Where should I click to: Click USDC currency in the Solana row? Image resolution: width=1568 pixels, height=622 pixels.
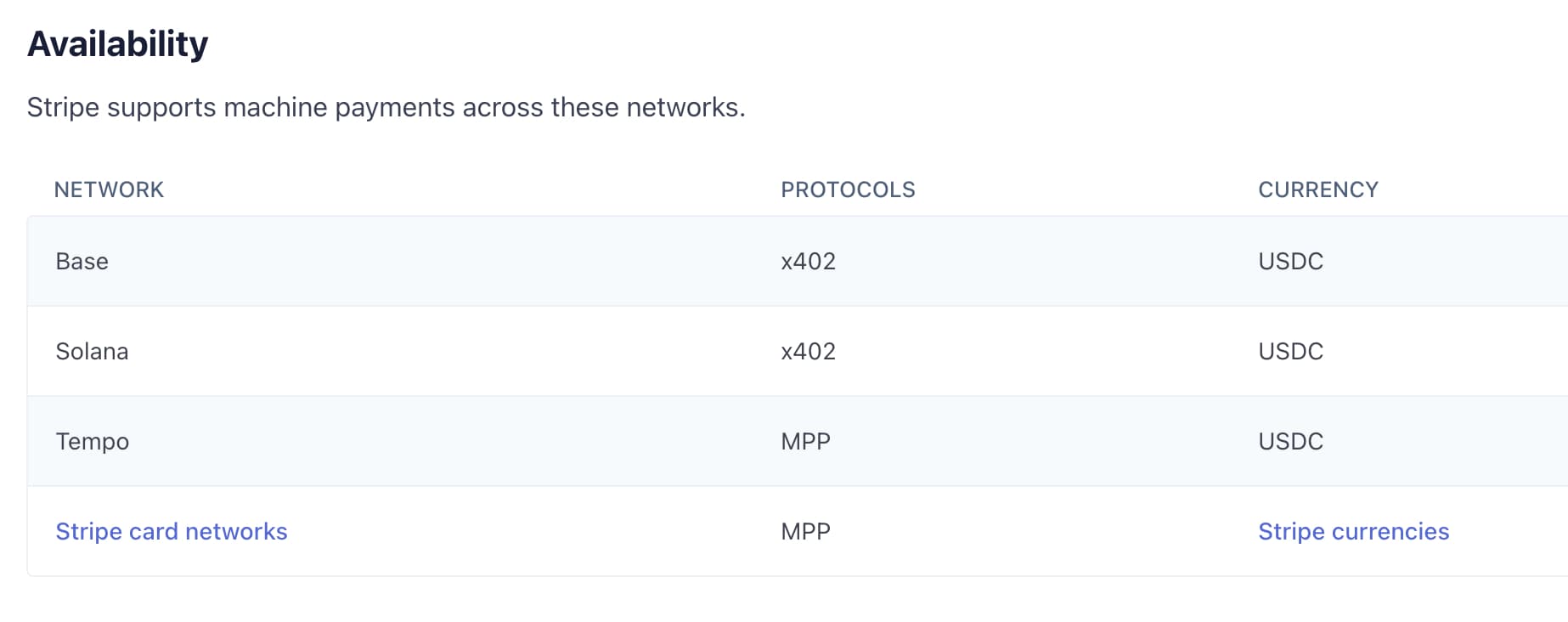tap(1290, 351)
